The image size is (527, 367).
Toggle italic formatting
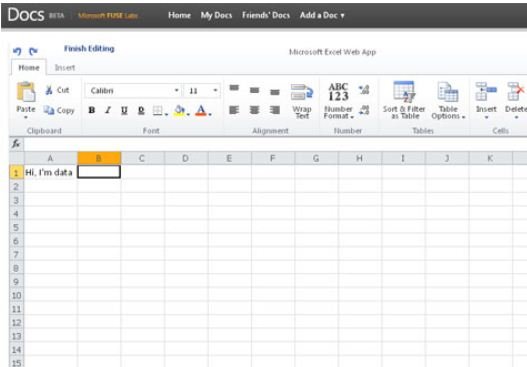(x=108, y=110)
